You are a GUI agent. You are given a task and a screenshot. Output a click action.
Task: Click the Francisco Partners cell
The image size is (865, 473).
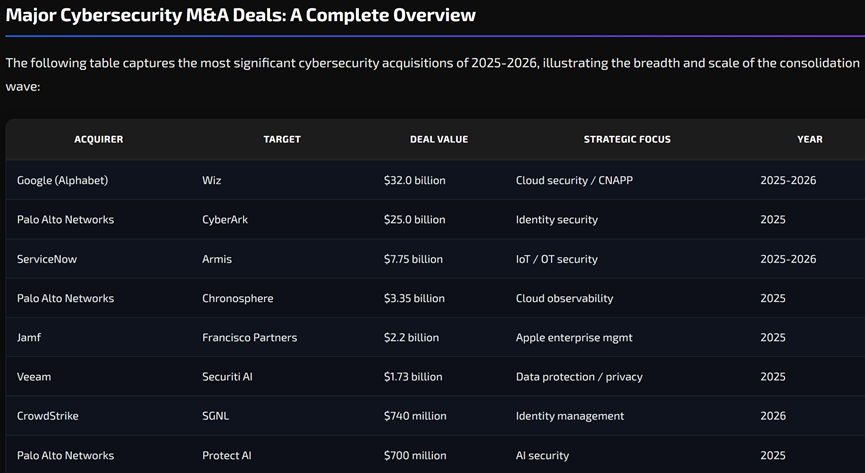pyautogui.click(x=249, y=337)
